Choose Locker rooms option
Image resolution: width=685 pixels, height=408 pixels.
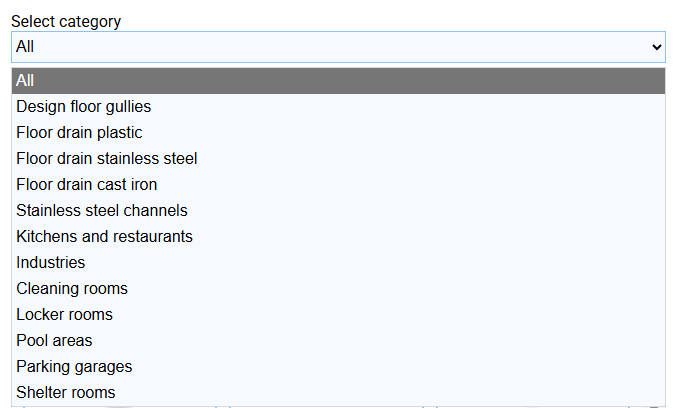[x=65, y=314]
